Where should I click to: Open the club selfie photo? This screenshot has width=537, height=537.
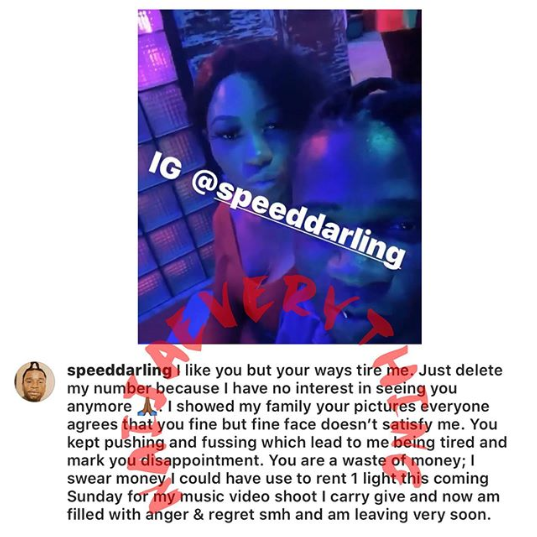279,176
